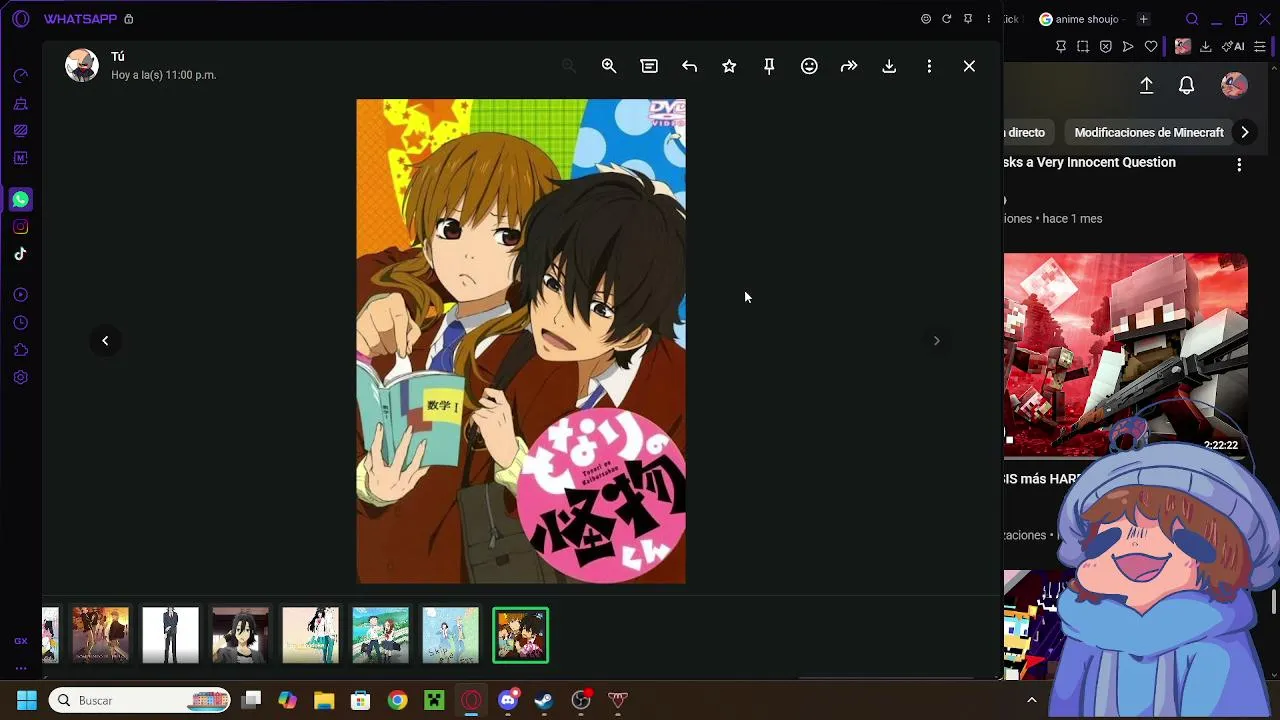Image resolution: width=1280 pixels, height=720 pixels.
Task: Star this image message
Action: (729, 66)
